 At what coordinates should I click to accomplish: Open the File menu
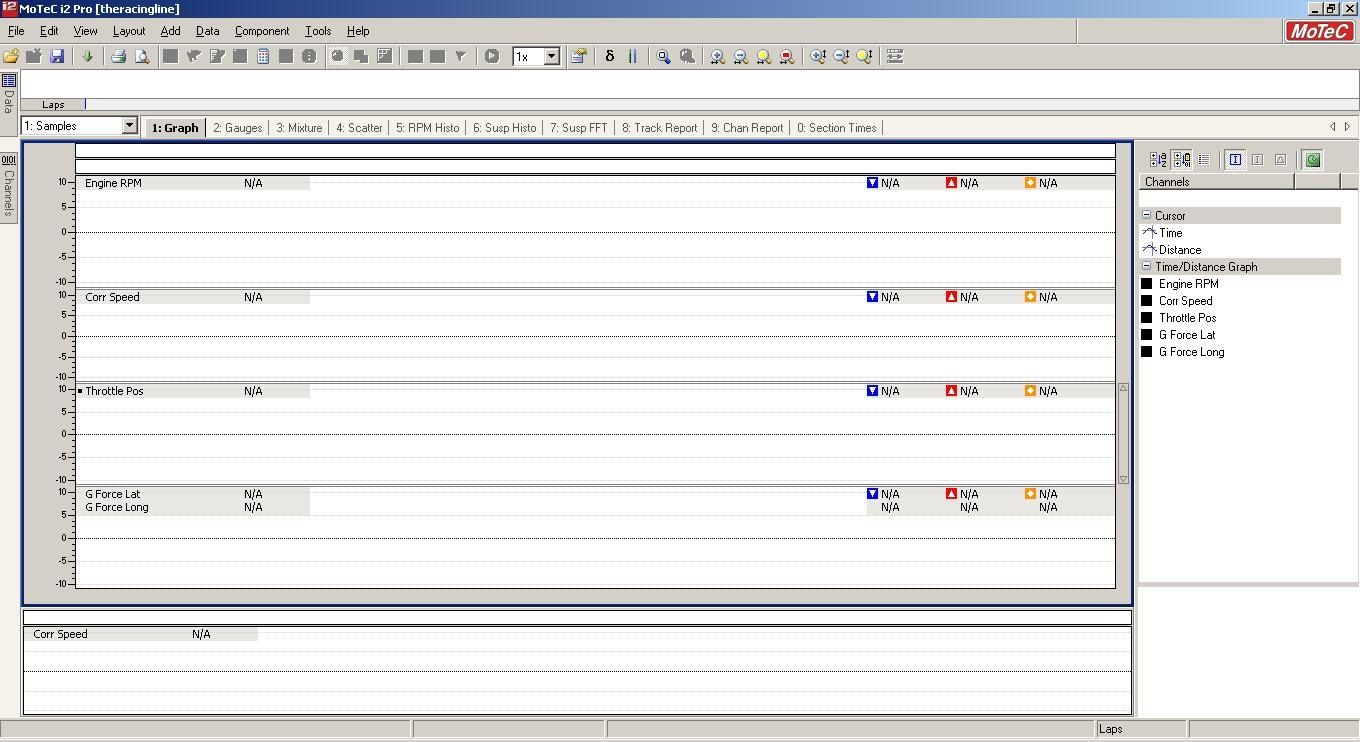16,31
